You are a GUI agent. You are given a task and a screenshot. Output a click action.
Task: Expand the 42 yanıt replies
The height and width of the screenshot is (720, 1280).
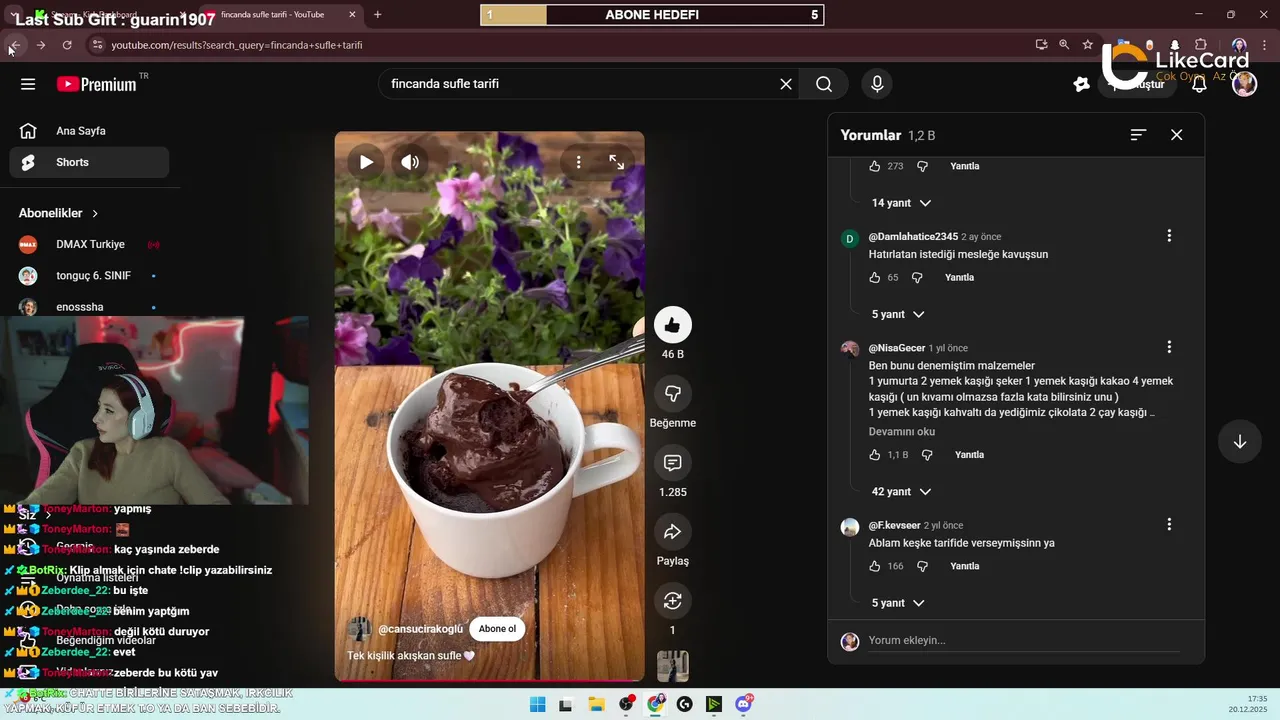click(x=901, y=492)
